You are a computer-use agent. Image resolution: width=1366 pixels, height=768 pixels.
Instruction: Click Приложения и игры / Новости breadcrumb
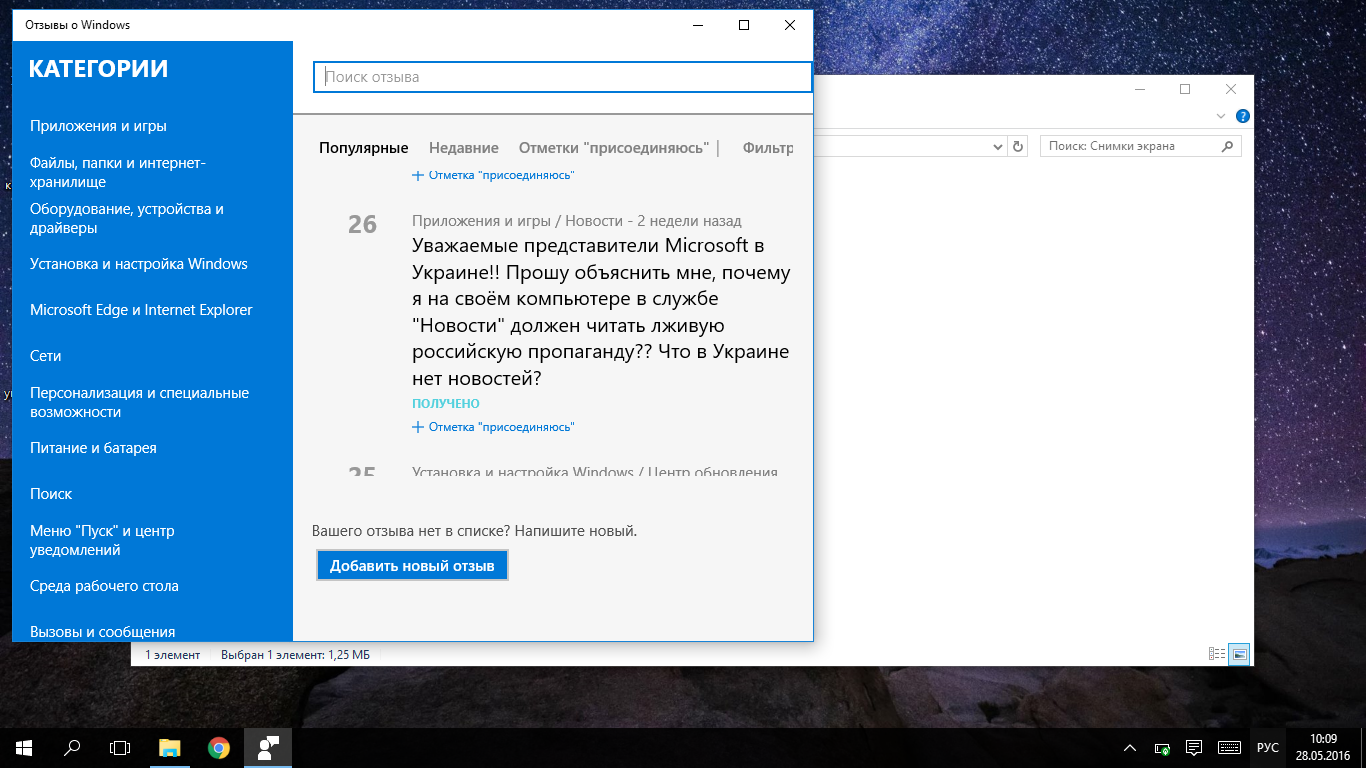tap(517, 221)
